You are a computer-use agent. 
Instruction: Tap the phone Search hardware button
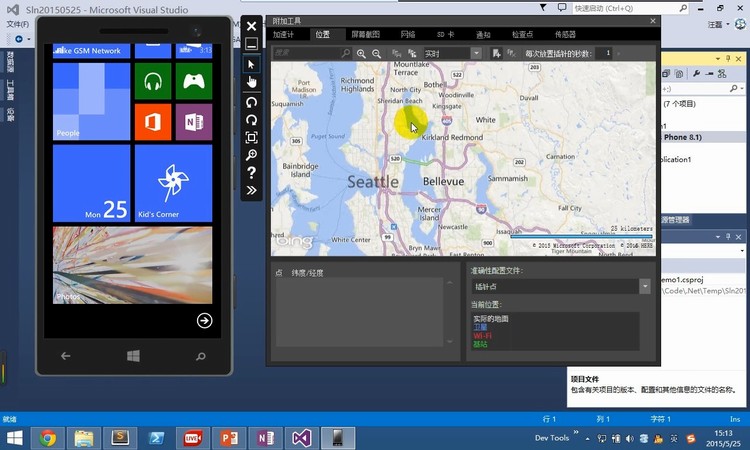coord(201,356)
